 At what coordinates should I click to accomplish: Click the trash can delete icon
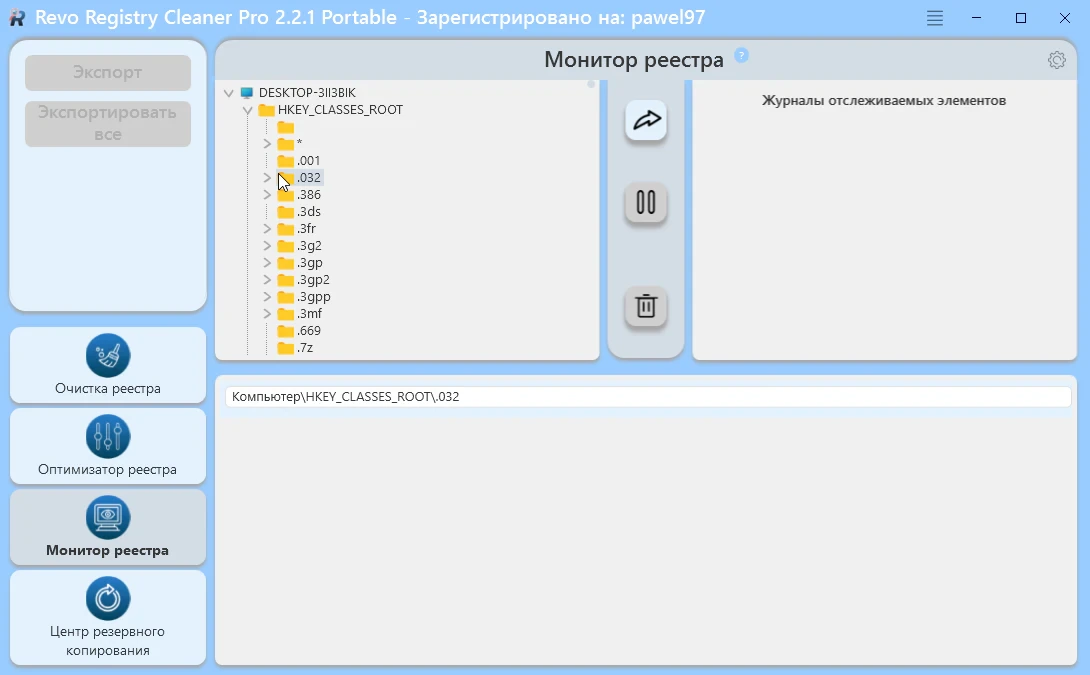pos(646,306)
